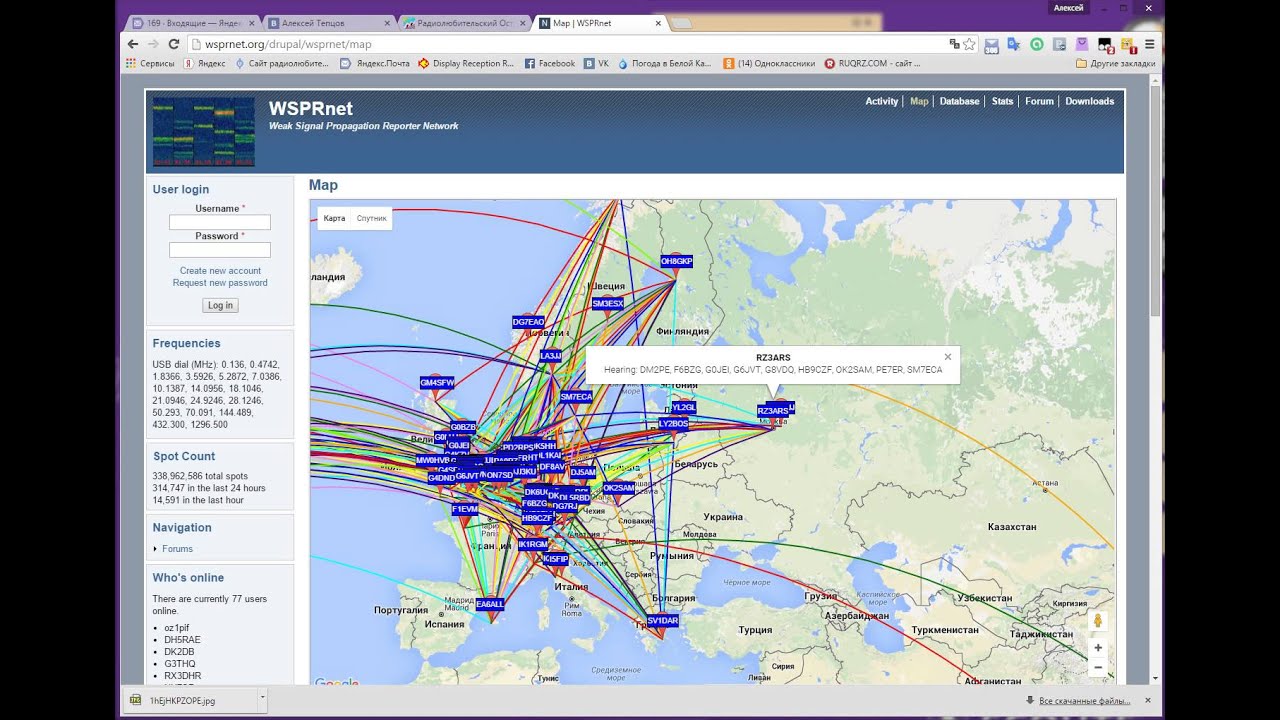
Task: Close the Map | WSPRnet tab
Action: tap(658, 22)
